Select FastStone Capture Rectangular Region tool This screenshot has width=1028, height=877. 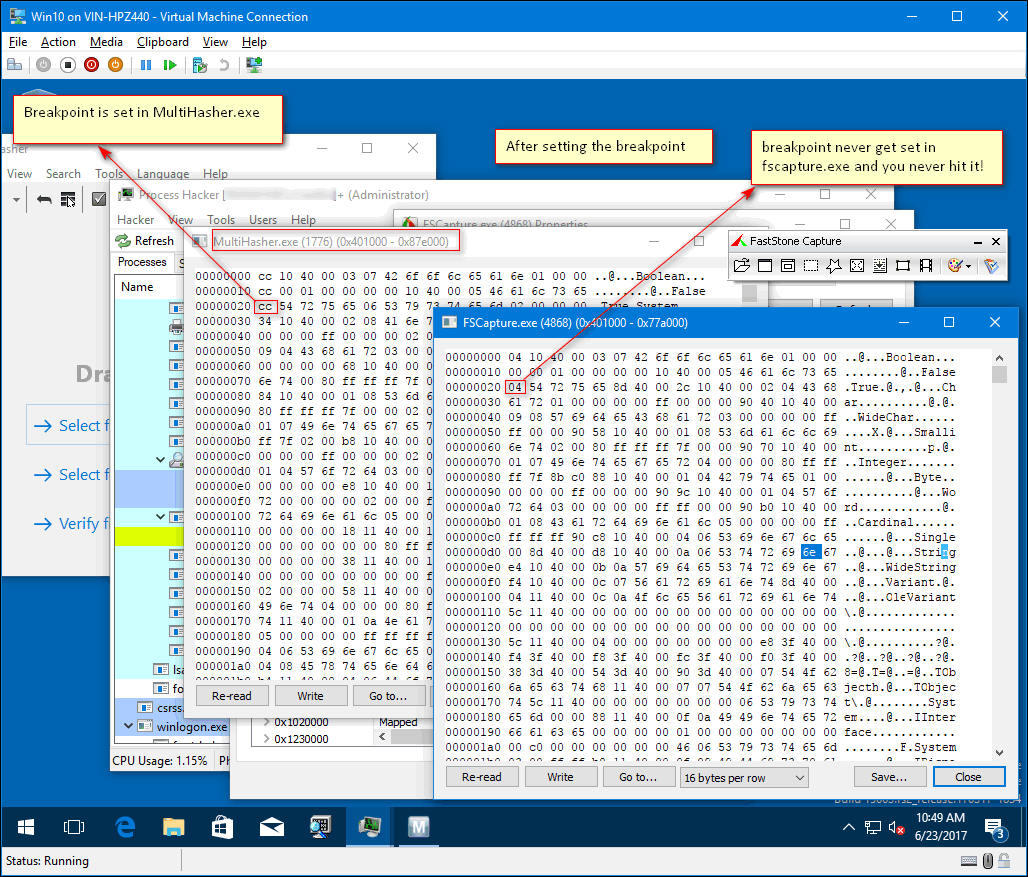(x=811, y=266)
